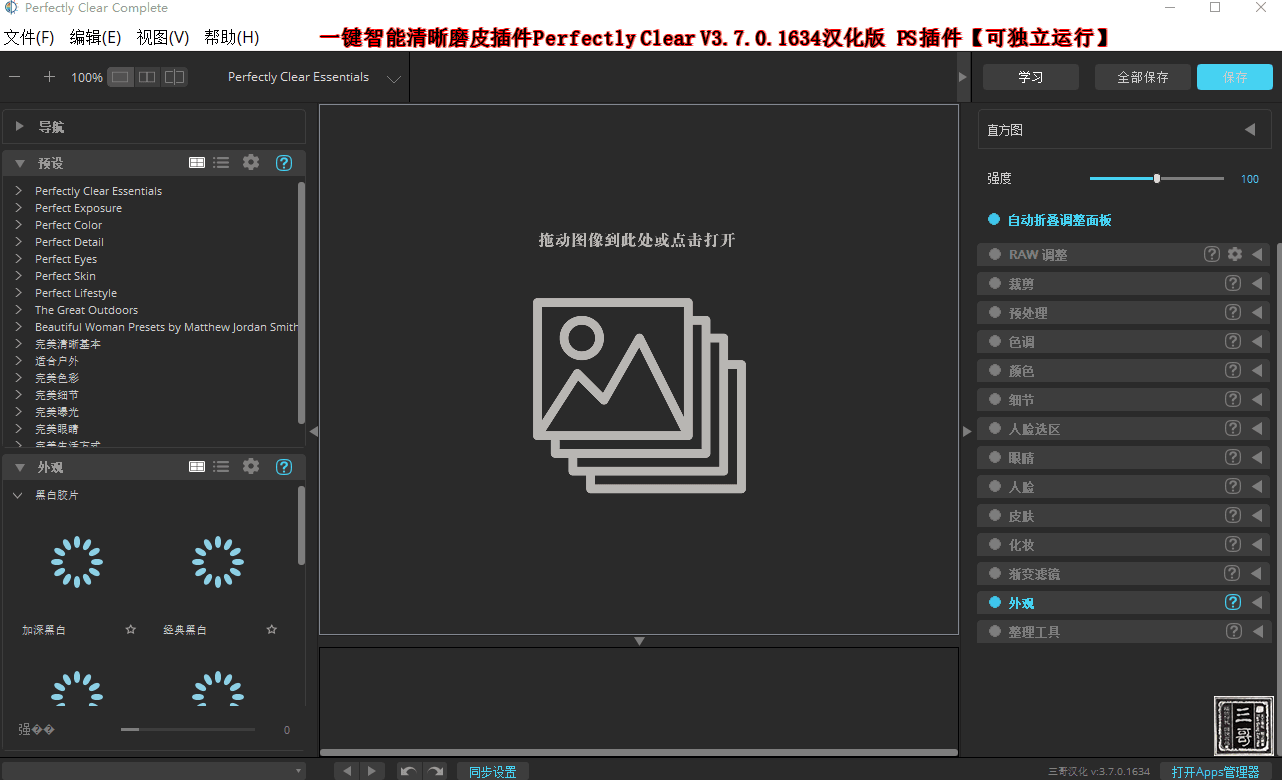This screenshot has width=1282, height=780.
Task: Open help for 眼睛 section
Action: [1233, 457]
